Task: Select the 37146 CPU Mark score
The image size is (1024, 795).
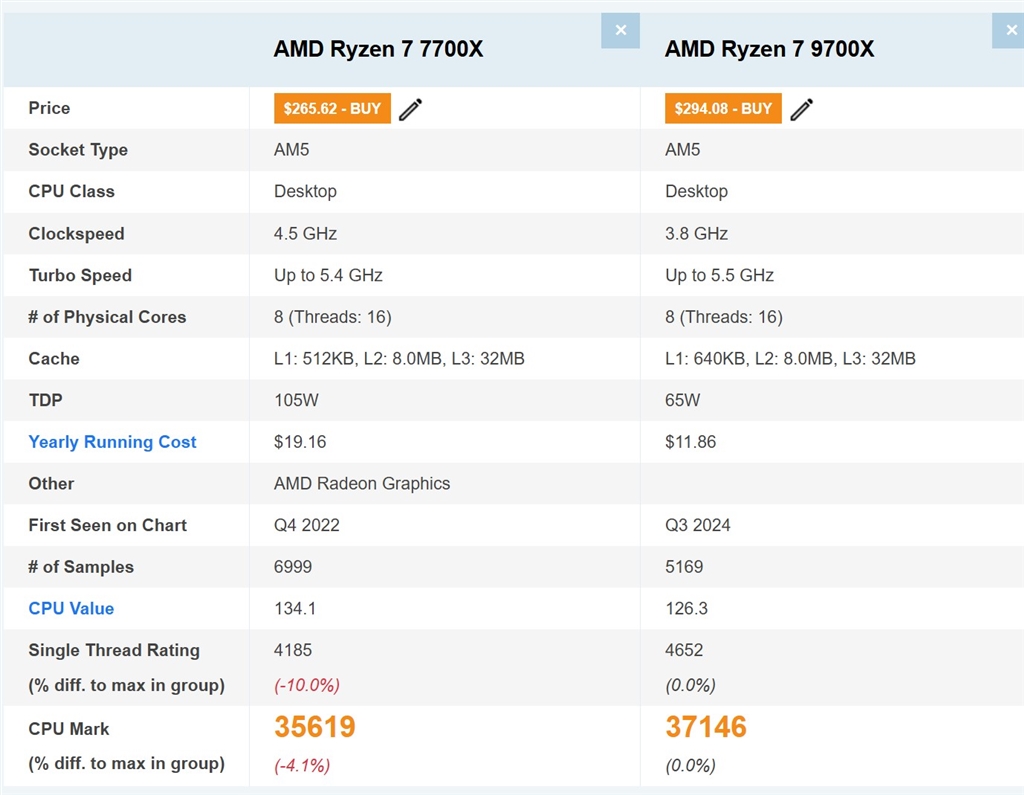Action: pos(705,727)
